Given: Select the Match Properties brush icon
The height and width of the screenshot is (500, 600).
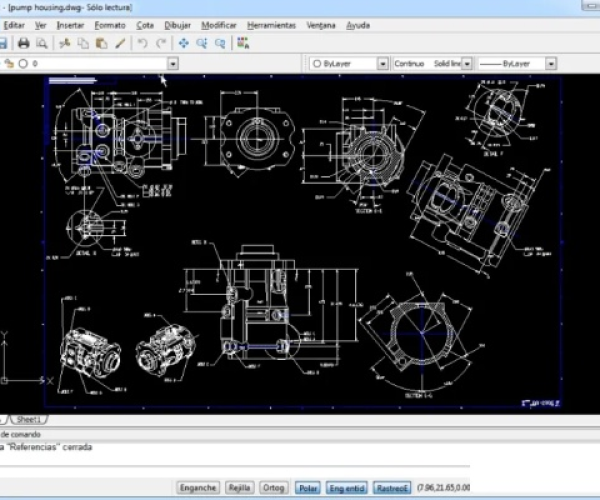Looking at the screenshot, I should coord(120,43).
